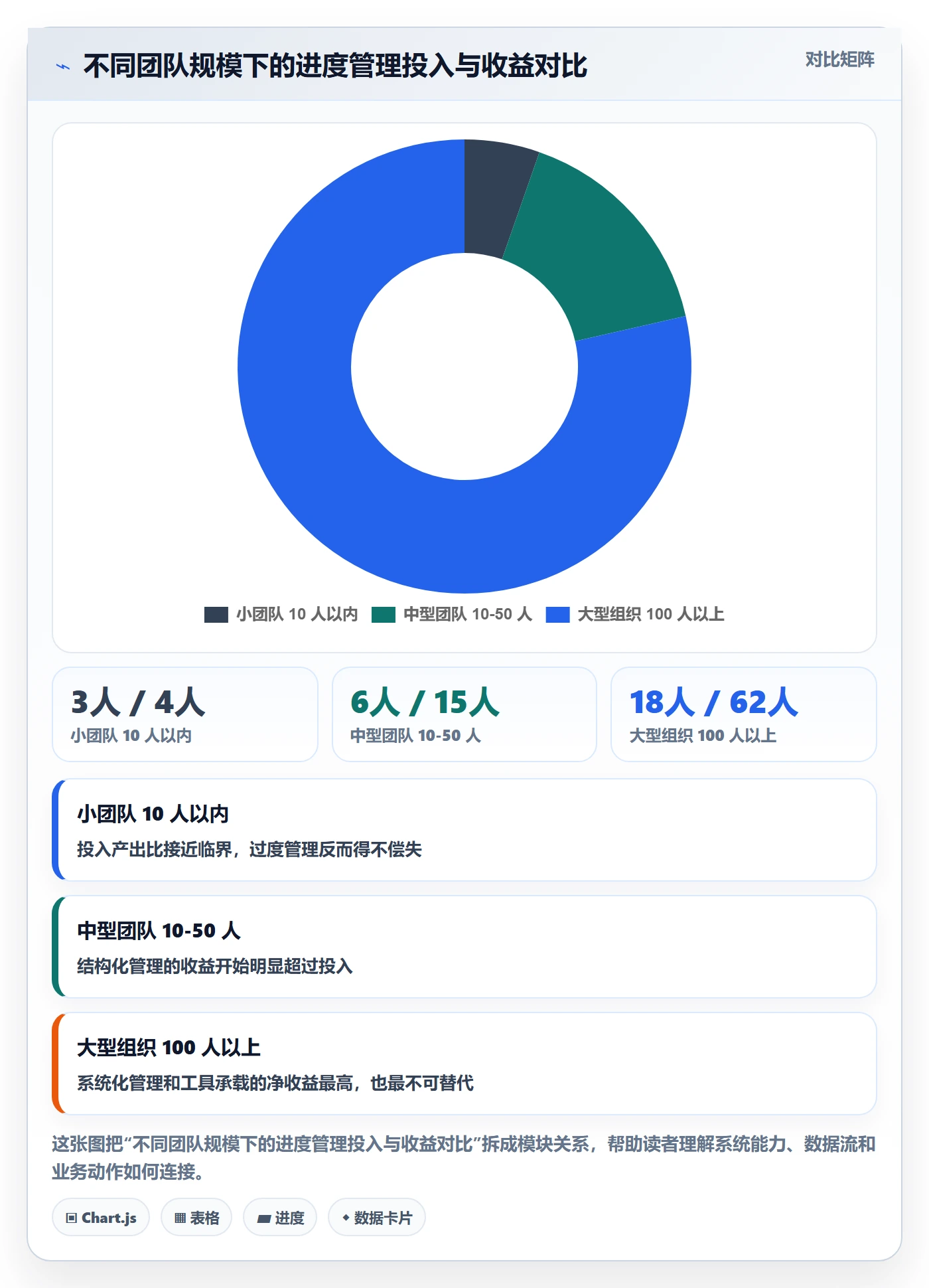Click the lightning icon beside the title
Screen dimensions: 929x1288
[63, 66]
